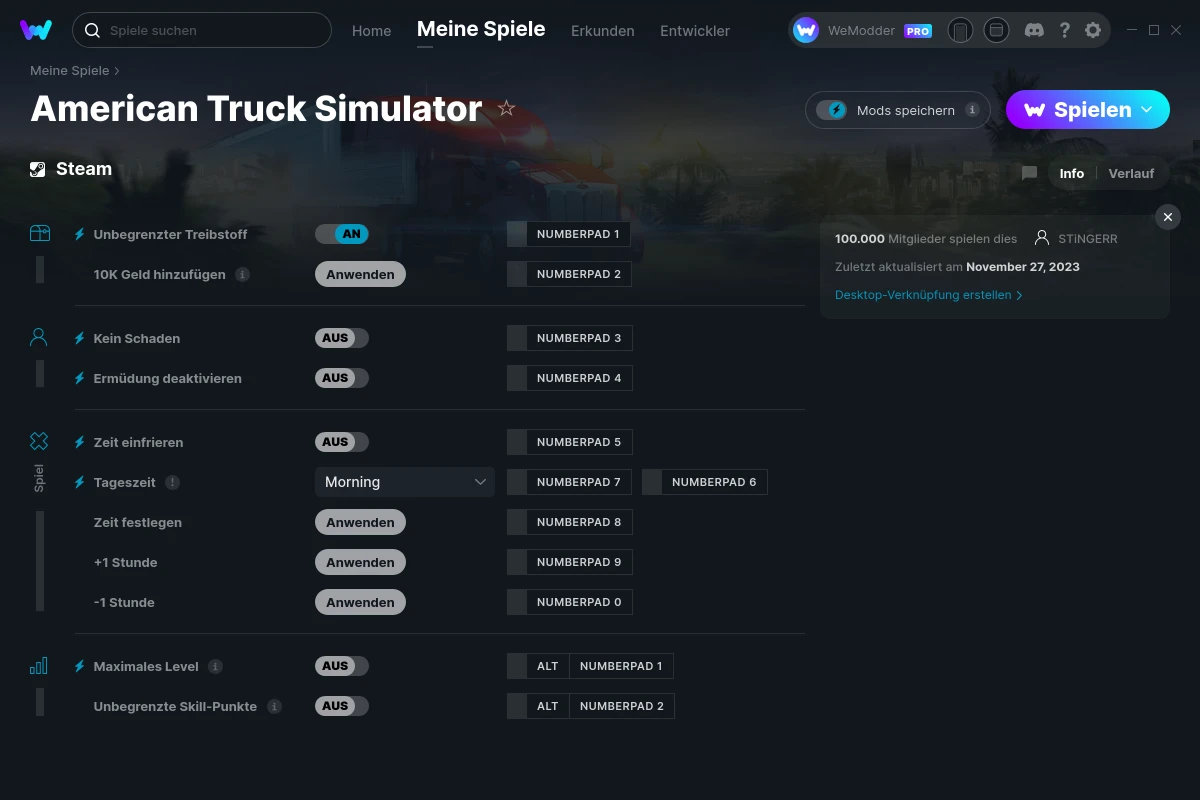Image resolution: width=1200 pixels, height=800 pixels.
Task: Open the help question mark icon
Action: (x=1065, y=30)
